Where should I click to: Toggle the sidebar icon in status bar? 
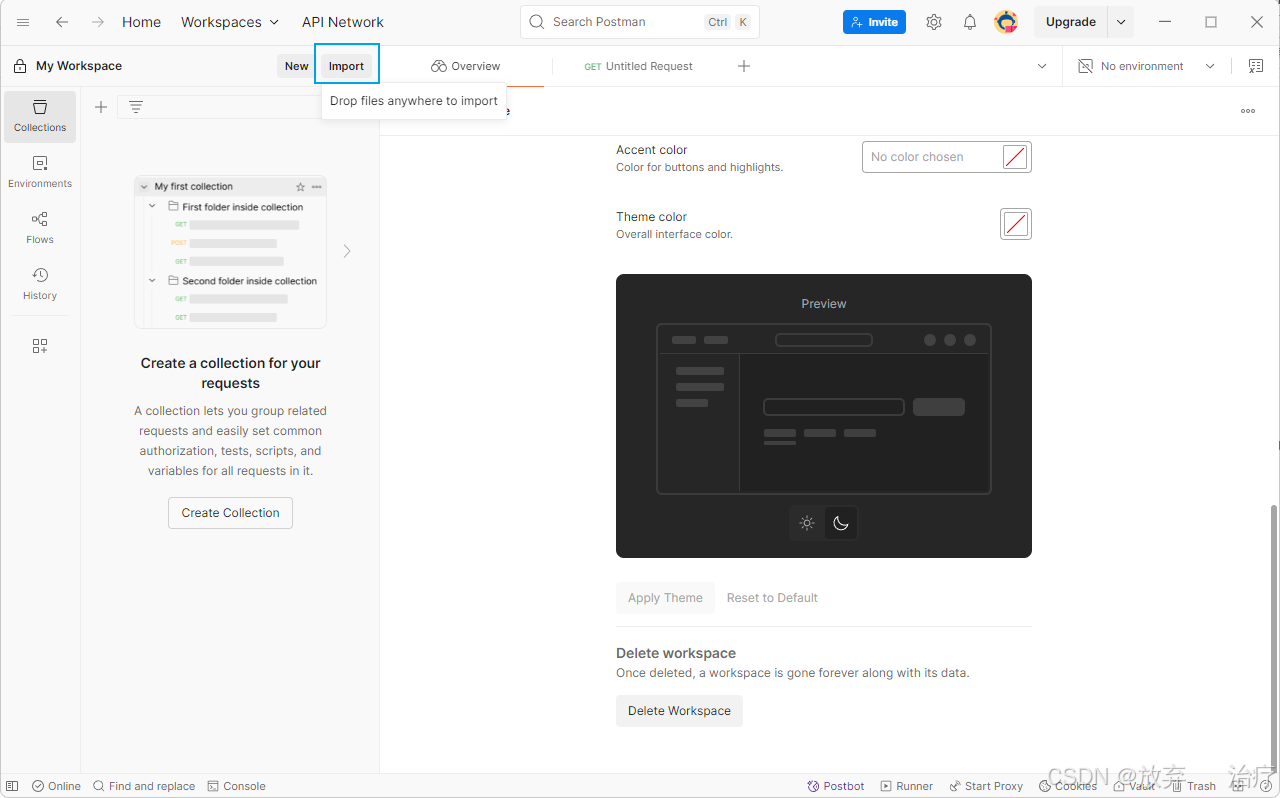click(x=12, y=786)
